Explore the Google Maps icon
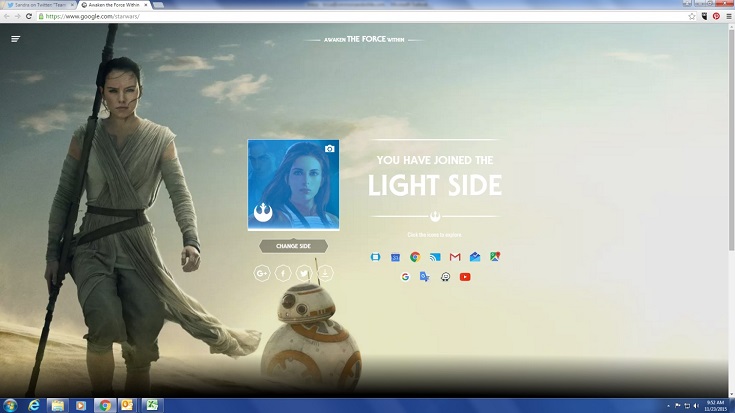 point(495,256)
